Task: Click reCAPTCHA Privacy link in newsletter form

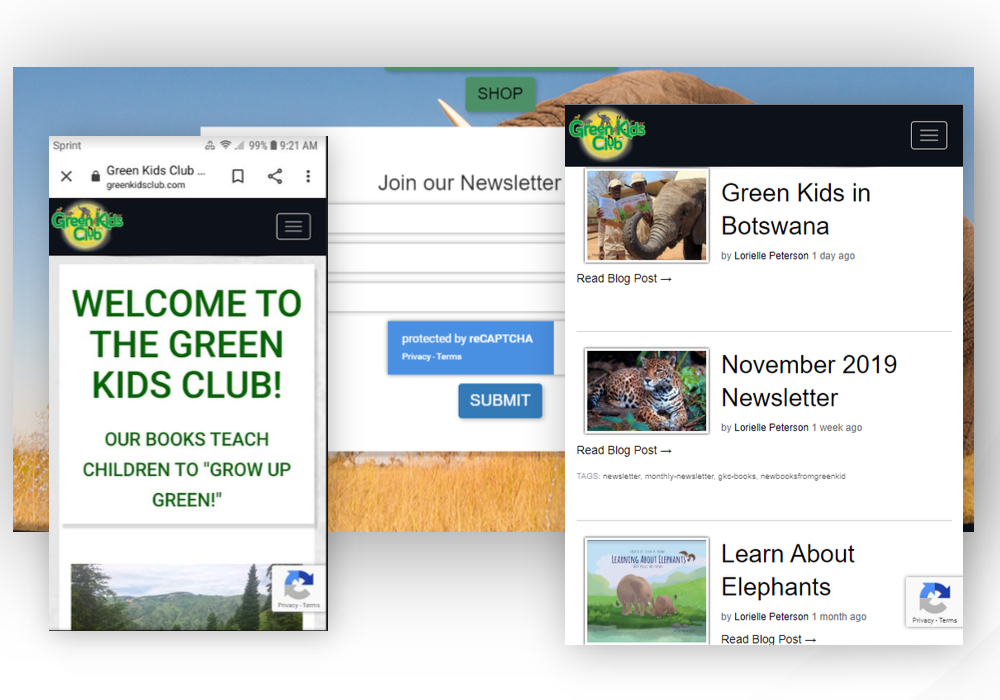Action: click(416, 356)
